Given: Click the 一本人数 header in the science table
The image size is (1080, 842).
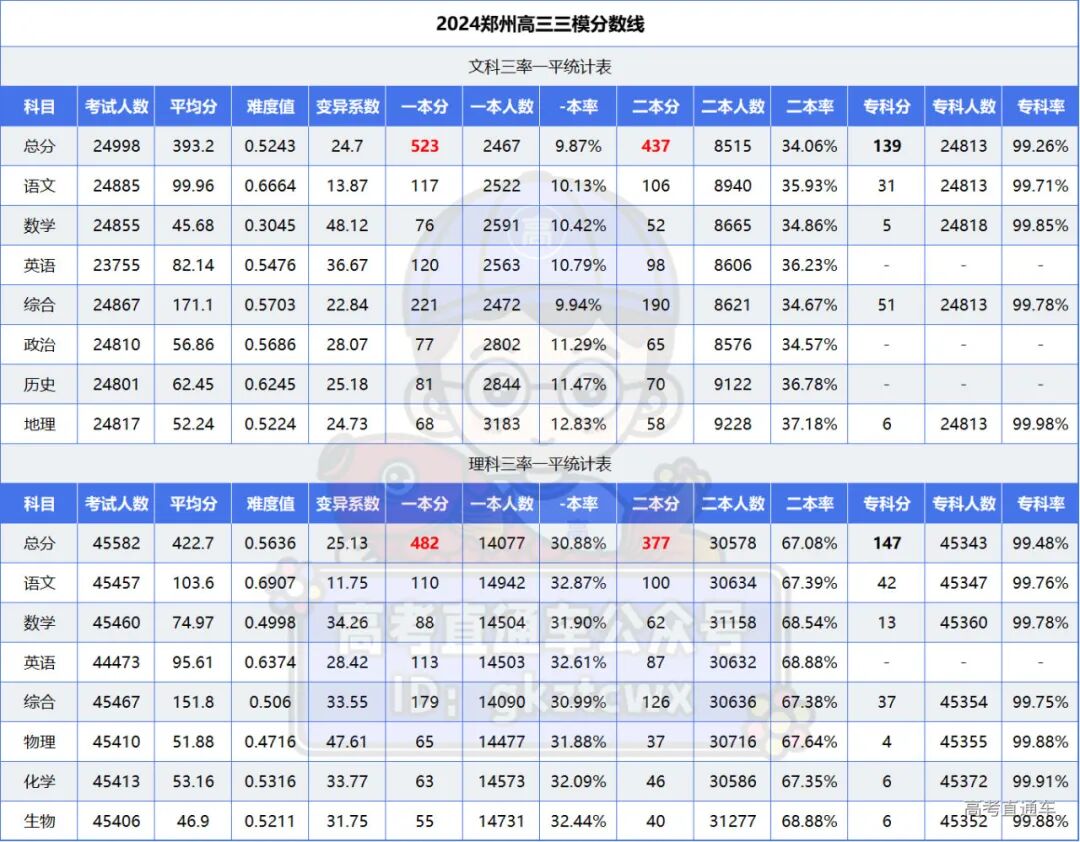Looking at the screenshot, I should pos(501,504).
